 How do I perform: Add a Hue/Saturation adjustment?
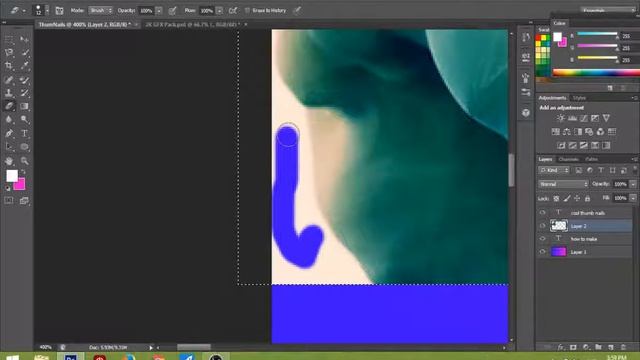(556, 132)
